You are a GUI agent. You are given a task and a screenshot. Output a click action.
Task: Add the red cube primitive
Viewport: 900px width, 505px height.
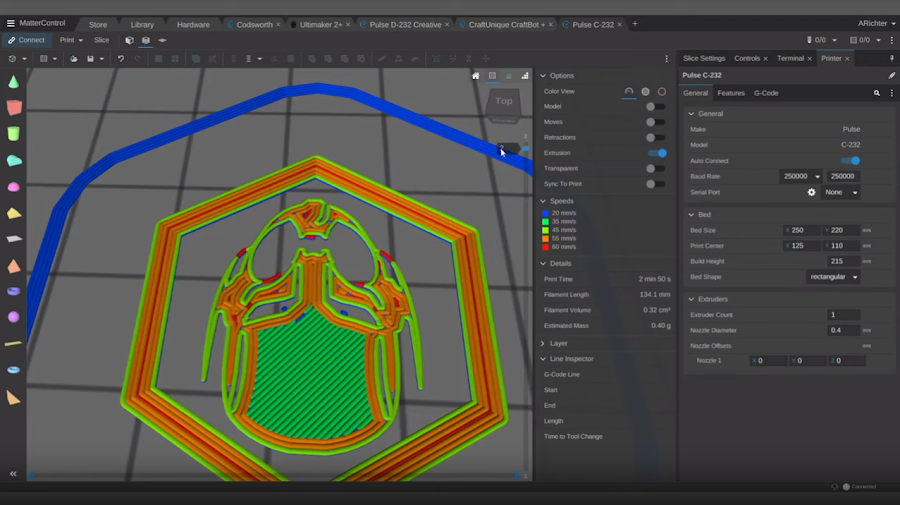[x=14, y=108]
